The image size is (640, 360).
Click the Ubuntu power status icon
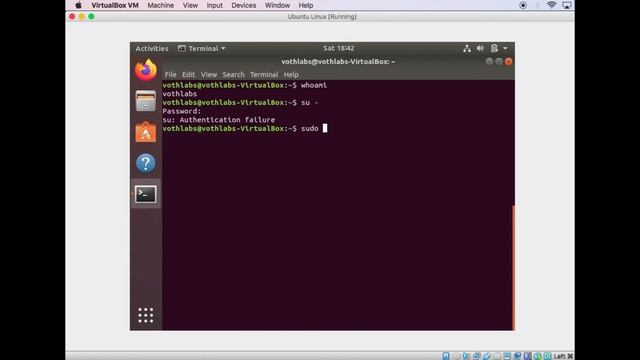tap(494, 48)
